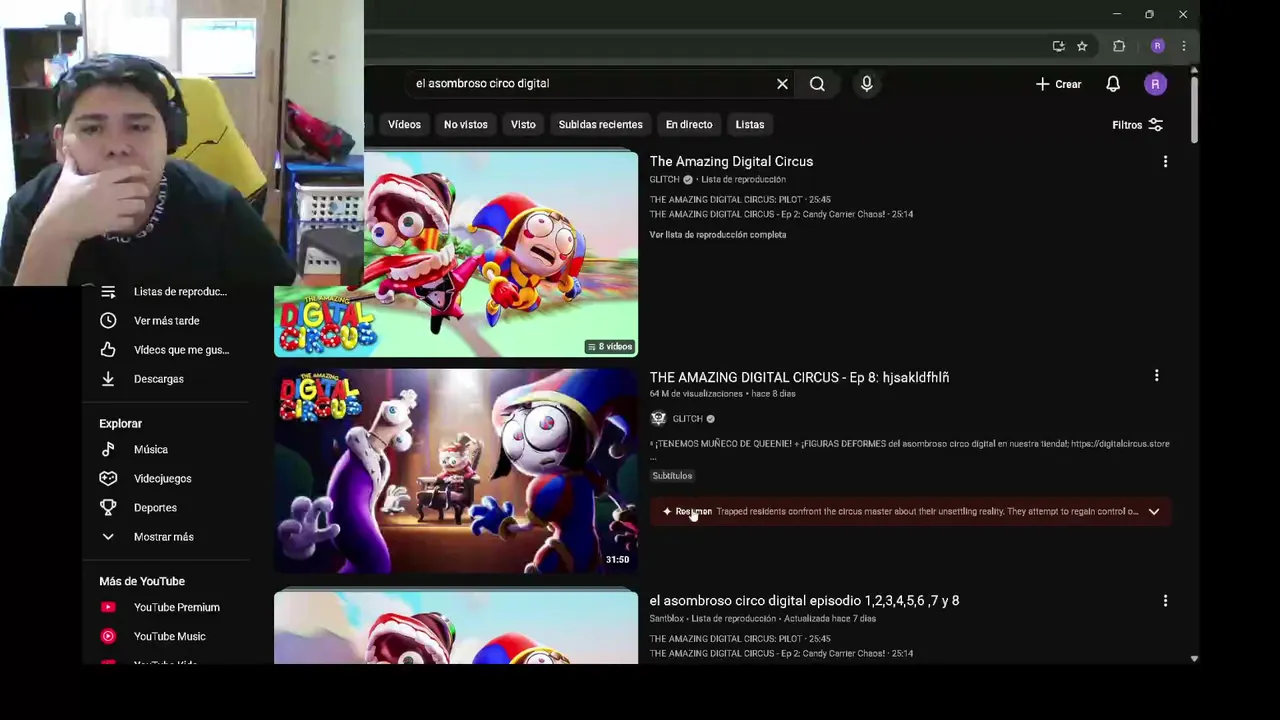
Task: Expand the Resumen AI summary chevron
Action: pyautogui.click(x=1154, y=512)
